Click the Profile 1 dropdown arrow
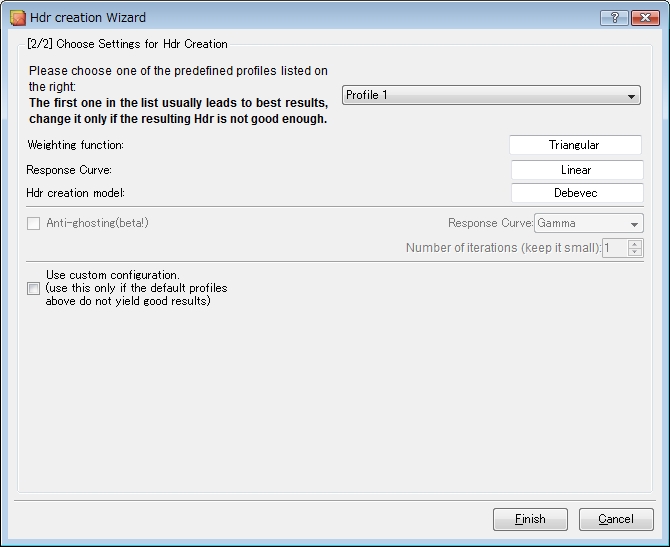 (631, 96)
